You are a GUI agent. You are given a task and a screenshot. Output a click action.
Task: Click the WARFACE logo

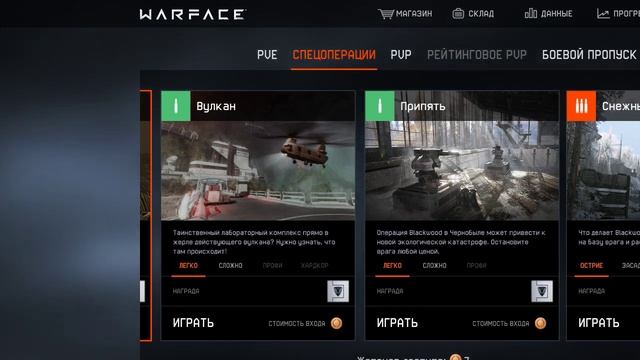(x=192, y=15)
